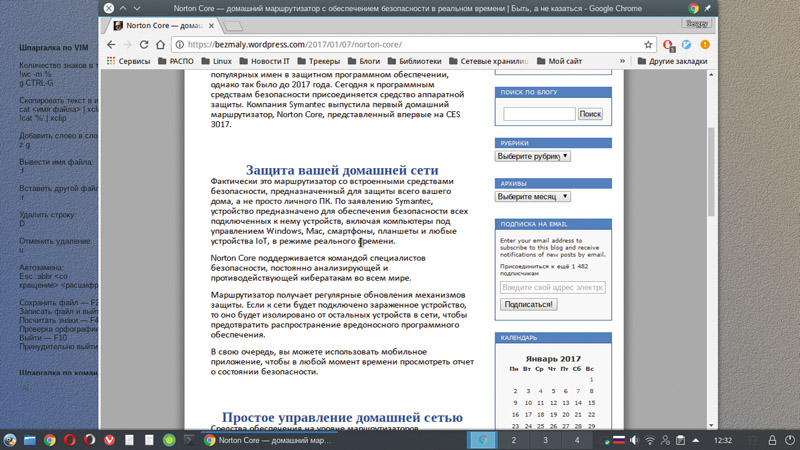The image size is (800, 450).
Task: Pin window with the title bar pin icon
Action: pos(707,8)
